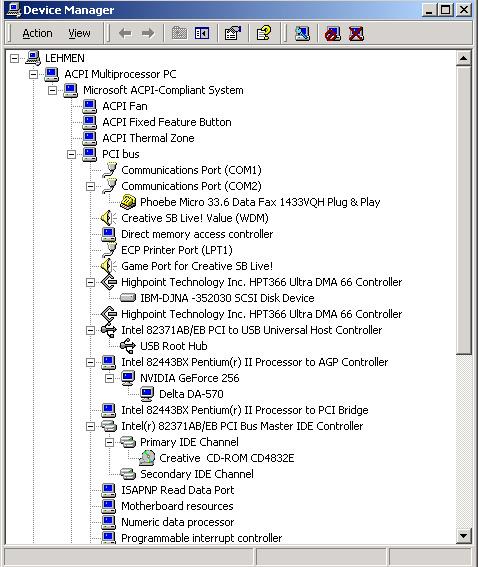Click the Uninstall device toolbar icon
This screenshot has height=567, width=478.
point(356,34)
